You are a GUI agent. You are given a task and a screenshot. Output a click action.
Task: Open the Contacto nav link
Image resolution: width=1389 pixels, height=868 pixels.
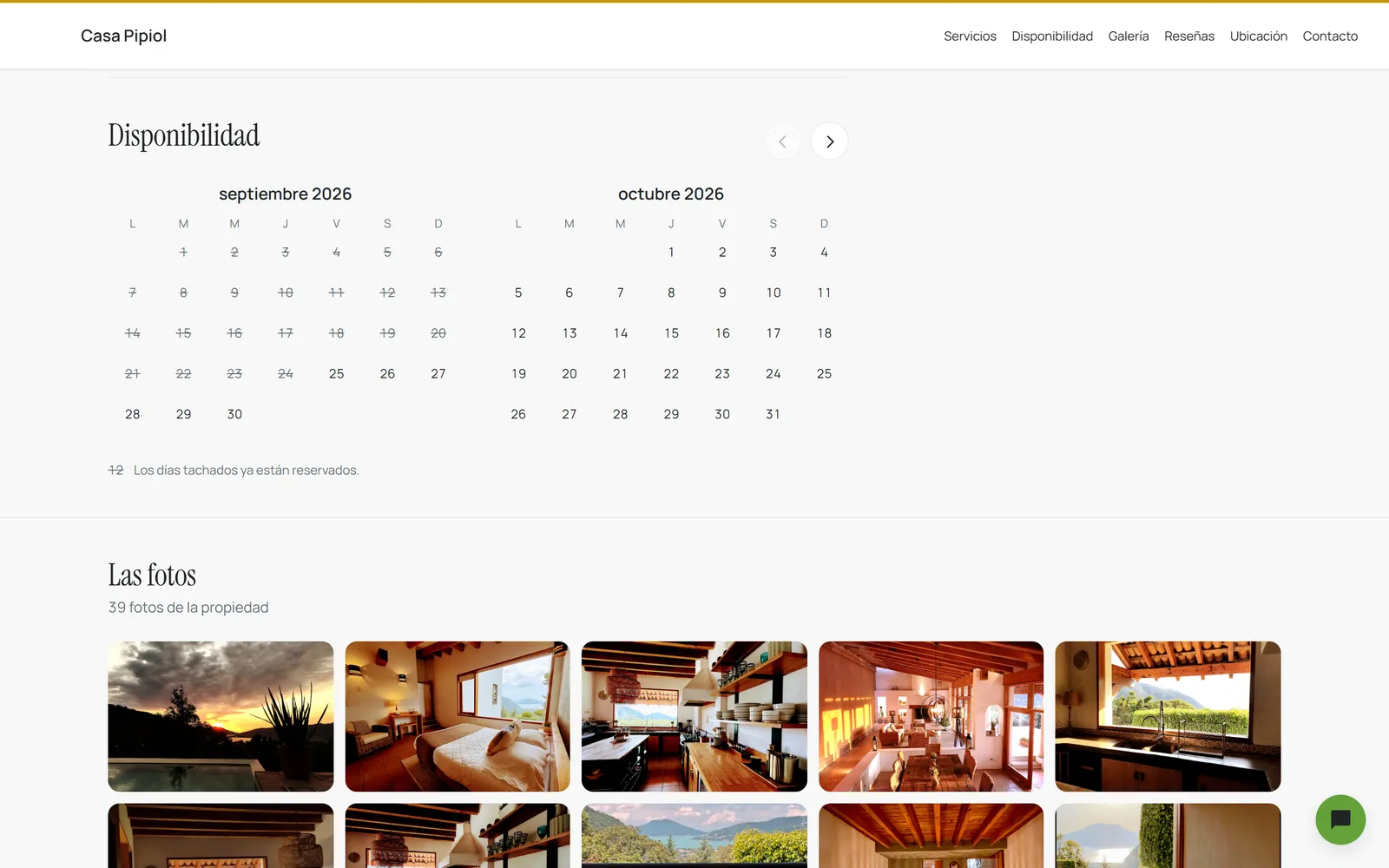coord(1330,36)
